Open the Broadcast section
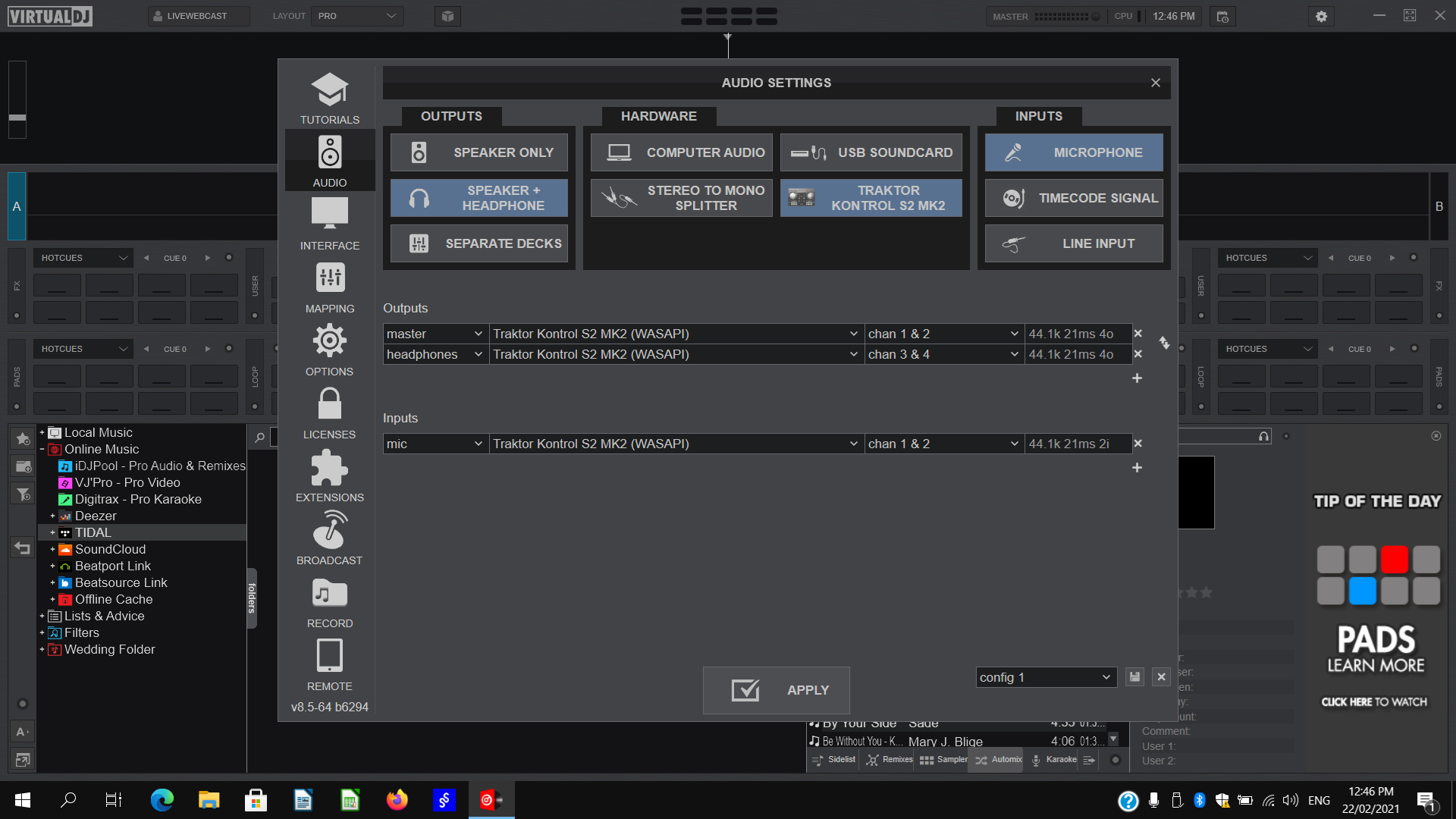This screenshot has height=819, width=1456. pos(329,538)
